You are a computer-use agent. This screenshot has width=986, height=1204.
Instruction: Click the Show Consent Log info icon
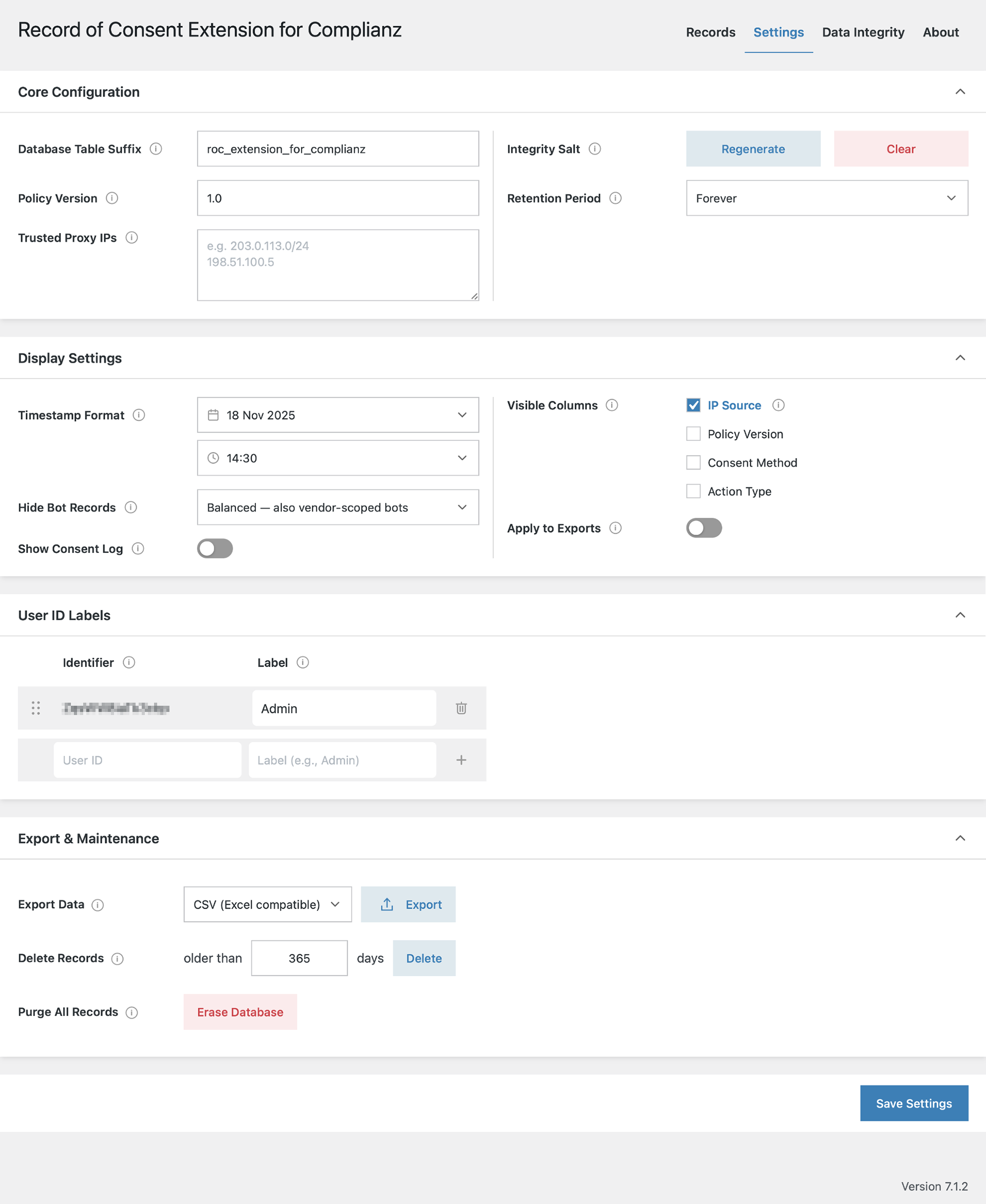click(138, 548)
